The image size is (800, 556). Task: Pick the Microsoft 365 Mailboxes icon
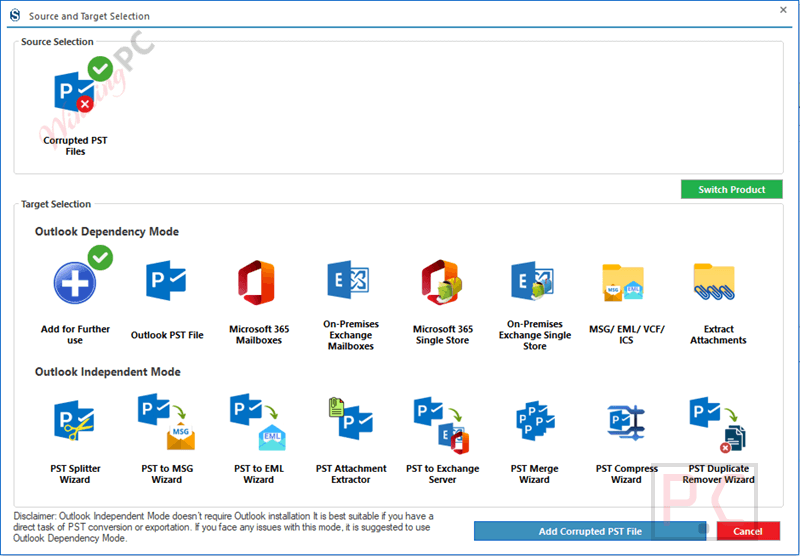pos(258,282)
